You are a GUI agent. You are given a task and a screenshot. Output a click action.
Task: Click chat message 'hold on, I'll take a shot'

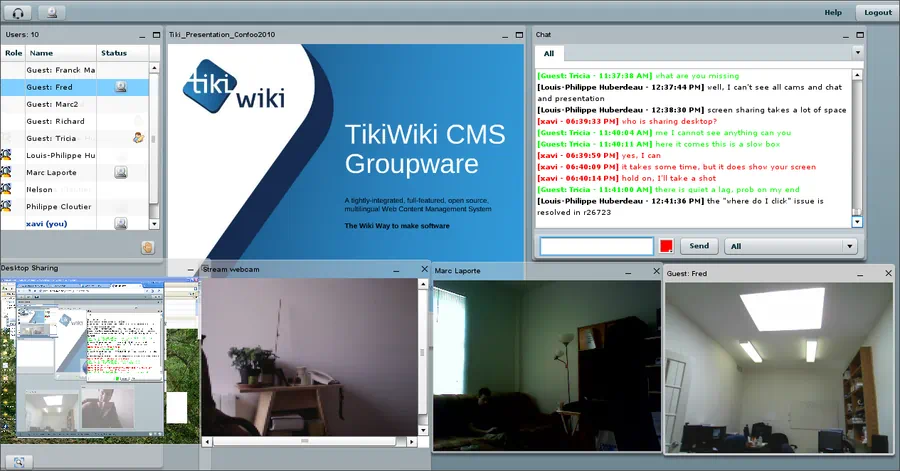pos(669,178)
